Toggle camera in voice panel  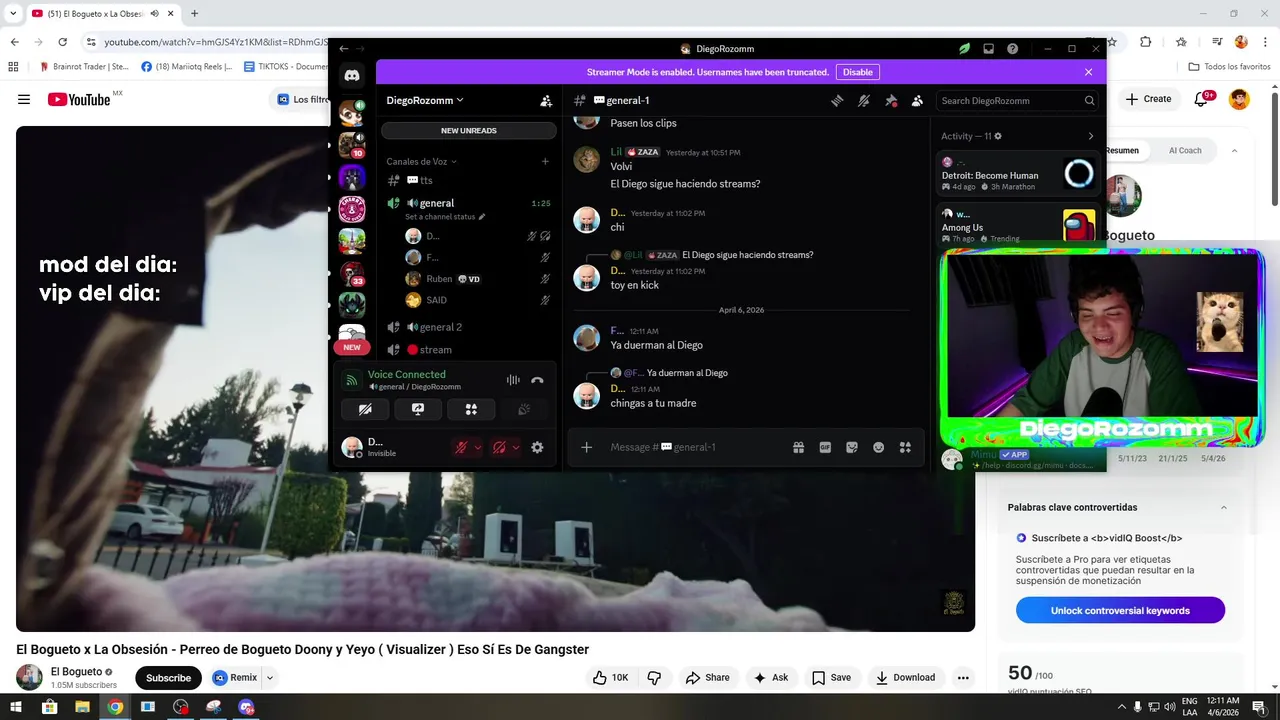pos(365,409)
